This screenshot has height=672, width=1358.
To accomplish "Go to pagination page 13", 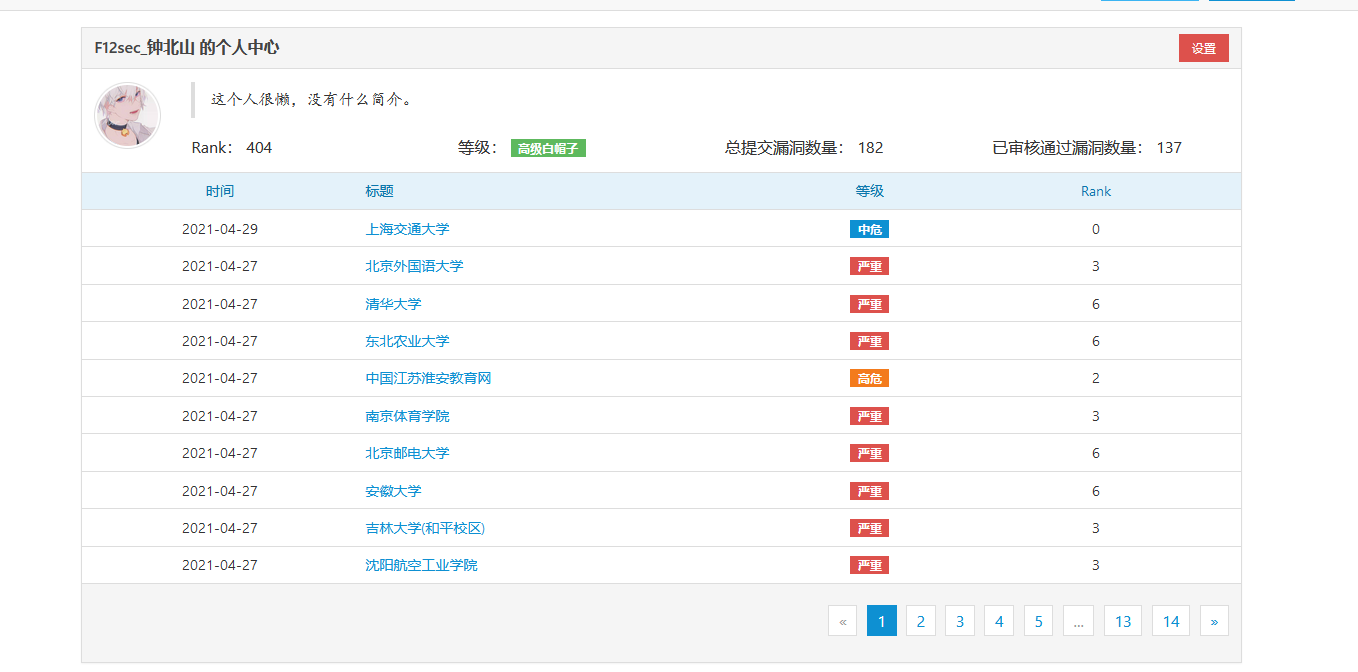I will click(x=1123, y=621).
